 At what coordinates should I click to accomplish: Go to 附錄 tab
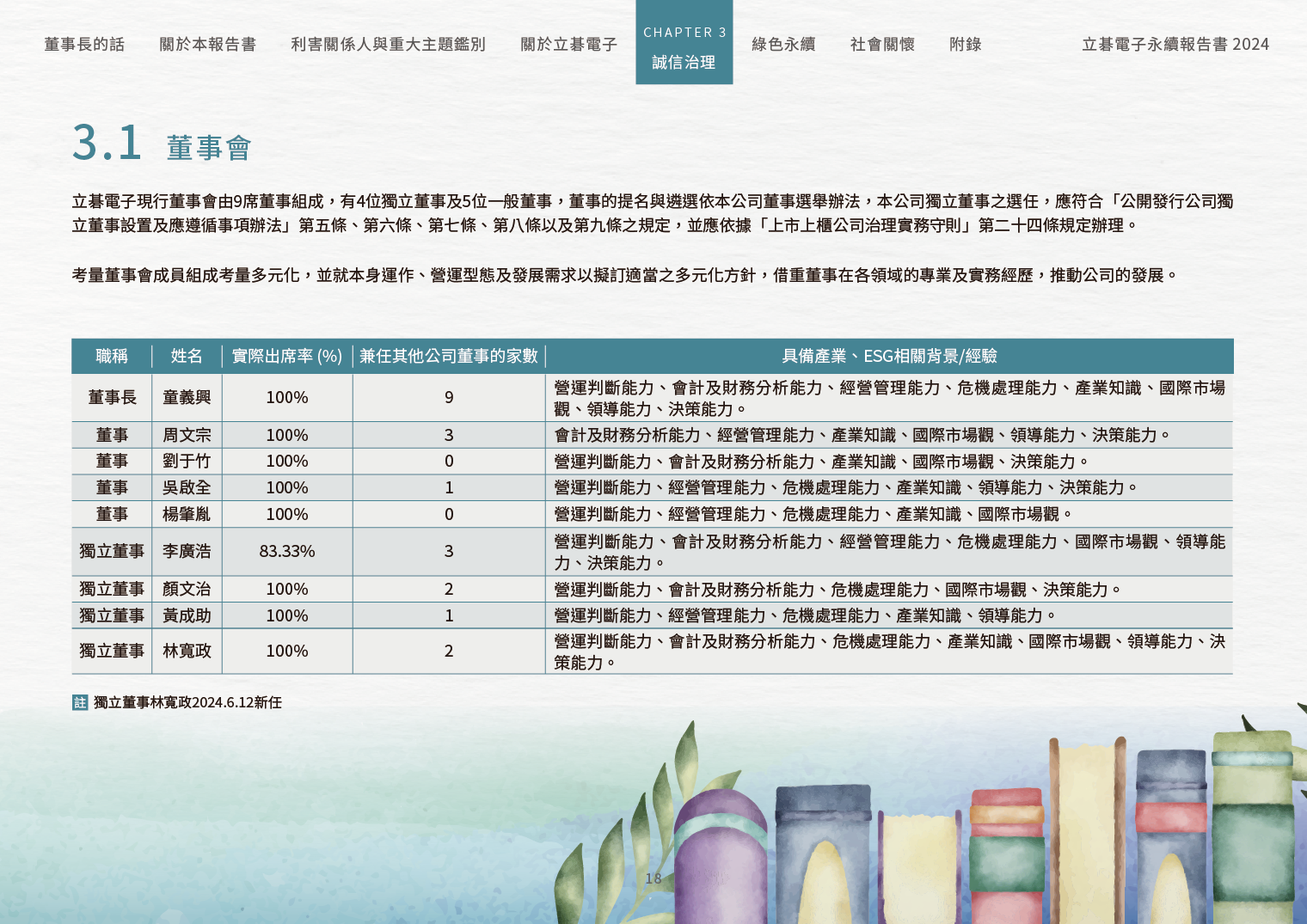(x=966, y=44)
